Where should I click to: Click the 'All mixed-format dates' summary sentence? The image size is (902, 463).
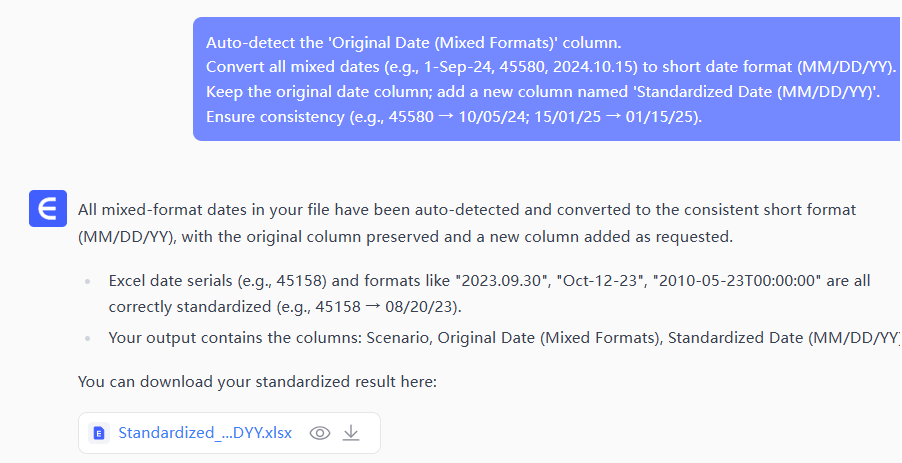pyautogui.click(x=466, y=211)
